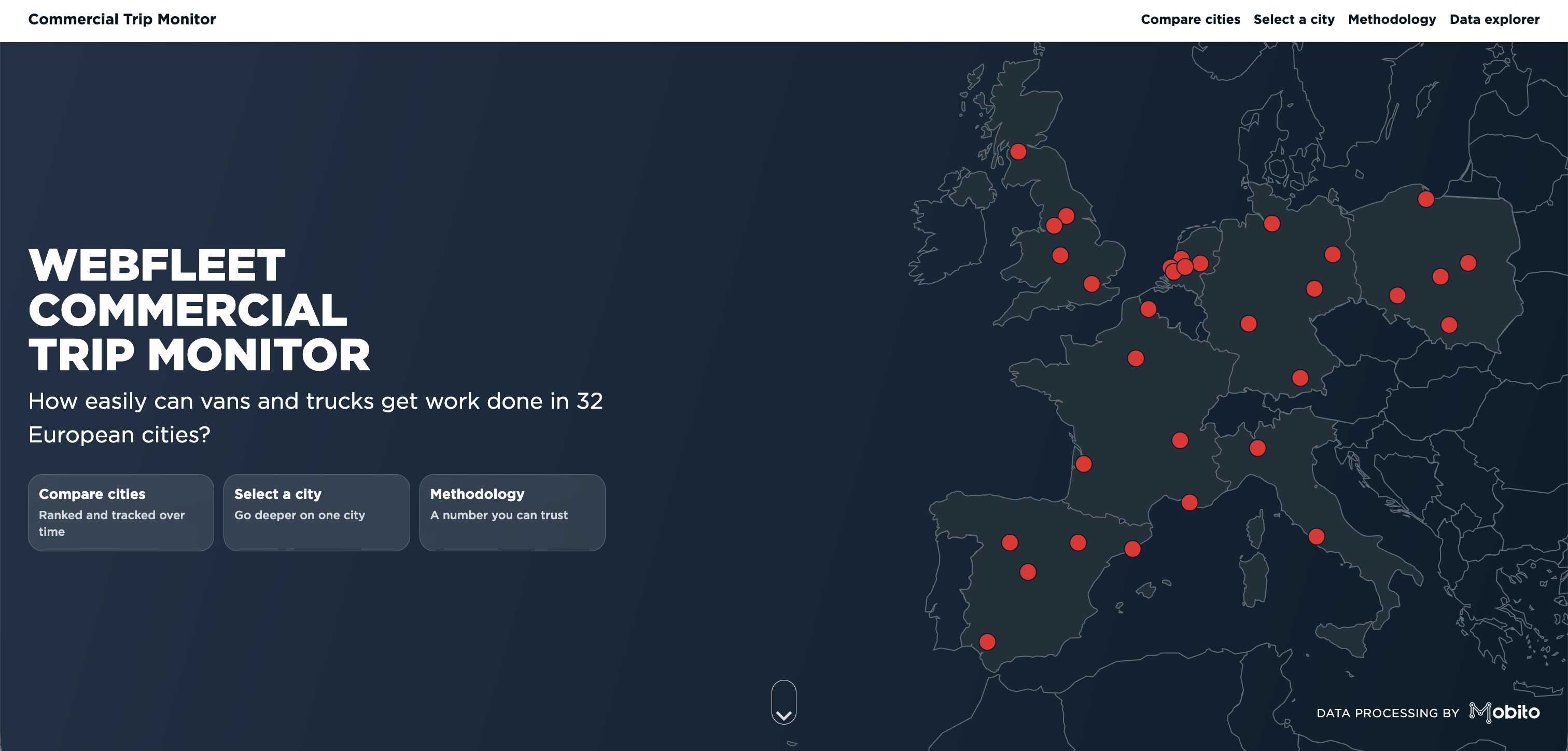This screenshot has width=1568, height=751.
Task: Select the Marseille marker on French Mediterranean coast
Action: point(1189,503)
